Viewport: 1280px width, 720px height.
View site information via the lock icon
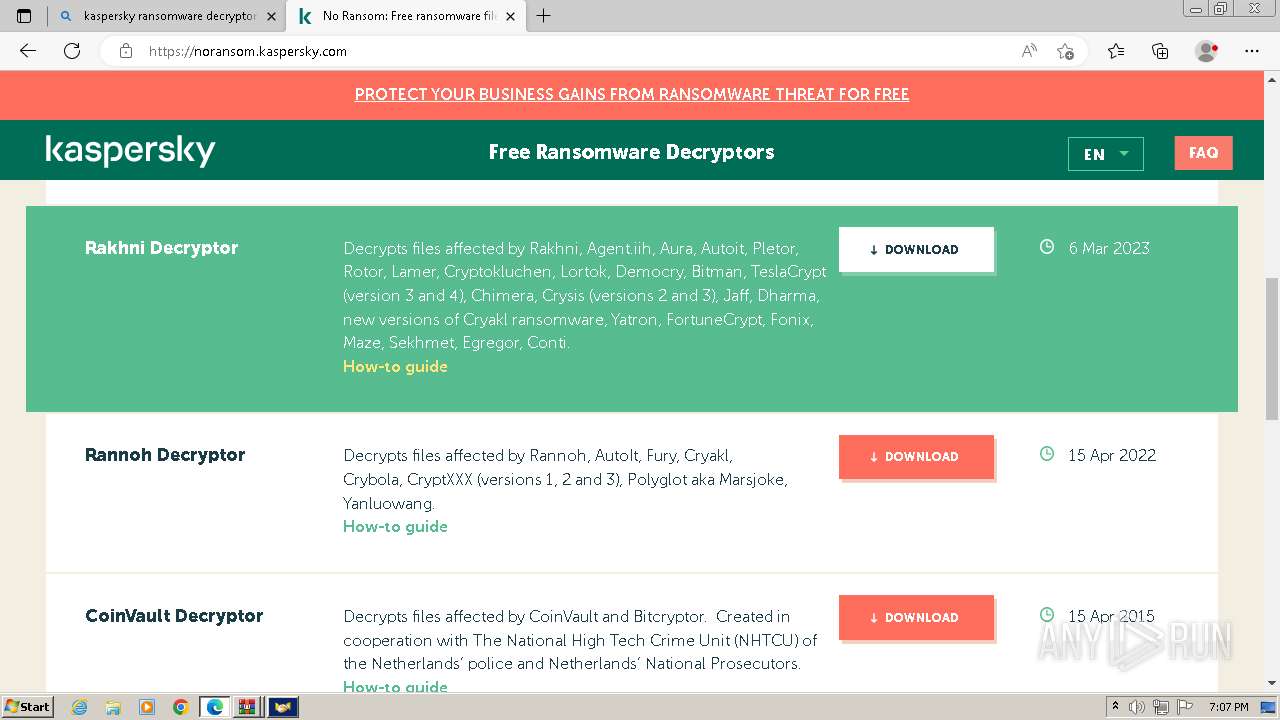(126, 51)
